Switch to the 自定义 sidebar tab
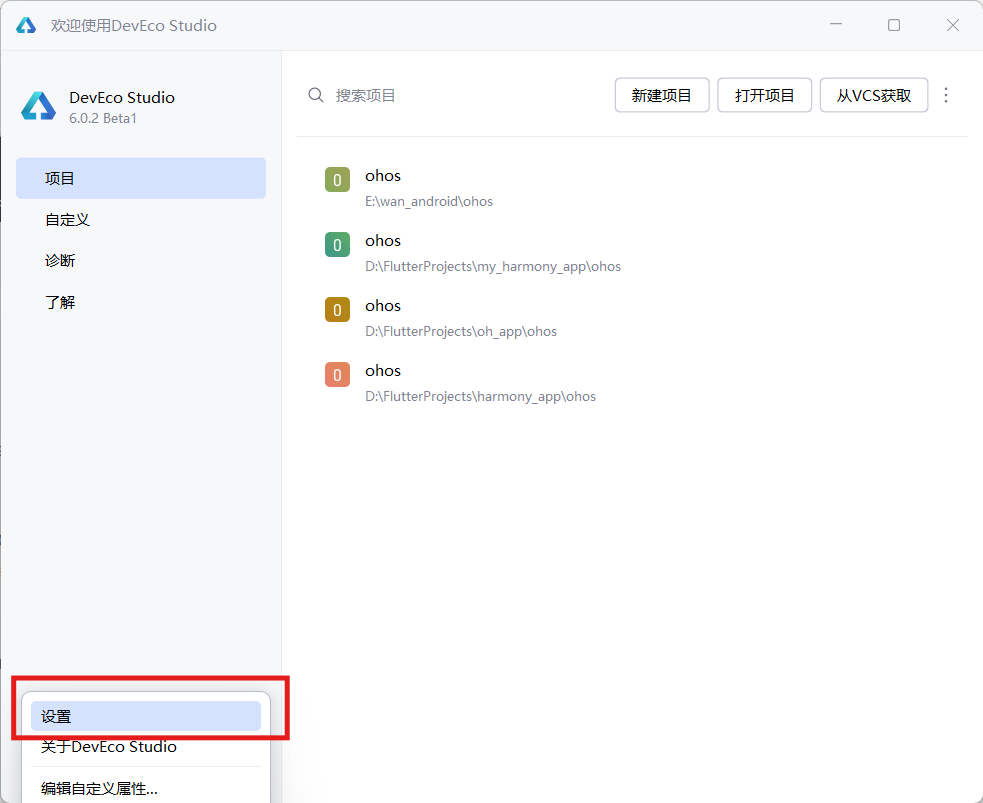Screen dimensions: 983x803 (141, 220)
